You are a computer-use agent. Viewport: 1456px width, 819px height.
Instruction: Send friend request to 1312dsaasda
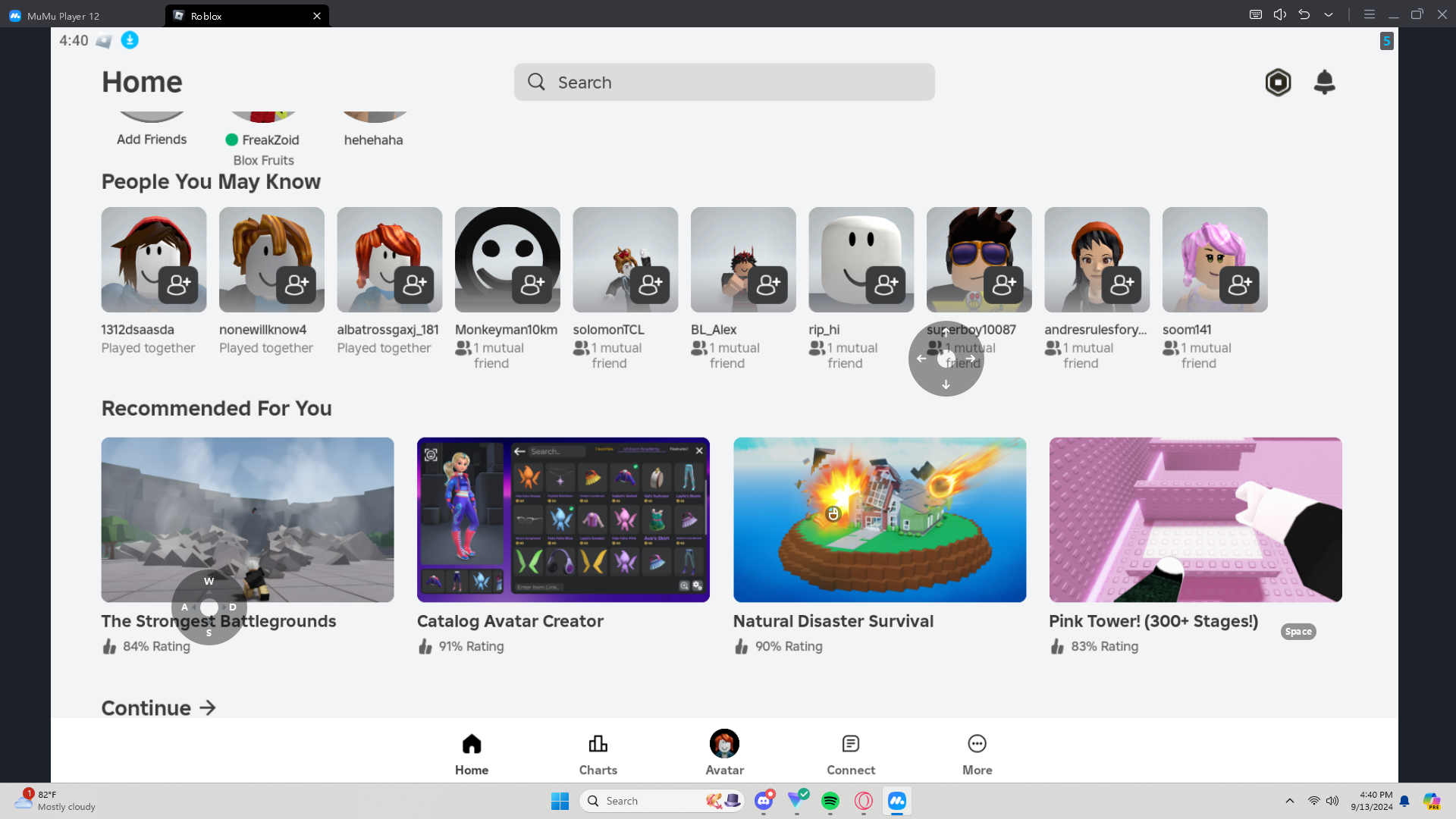[x=179, y=285]
